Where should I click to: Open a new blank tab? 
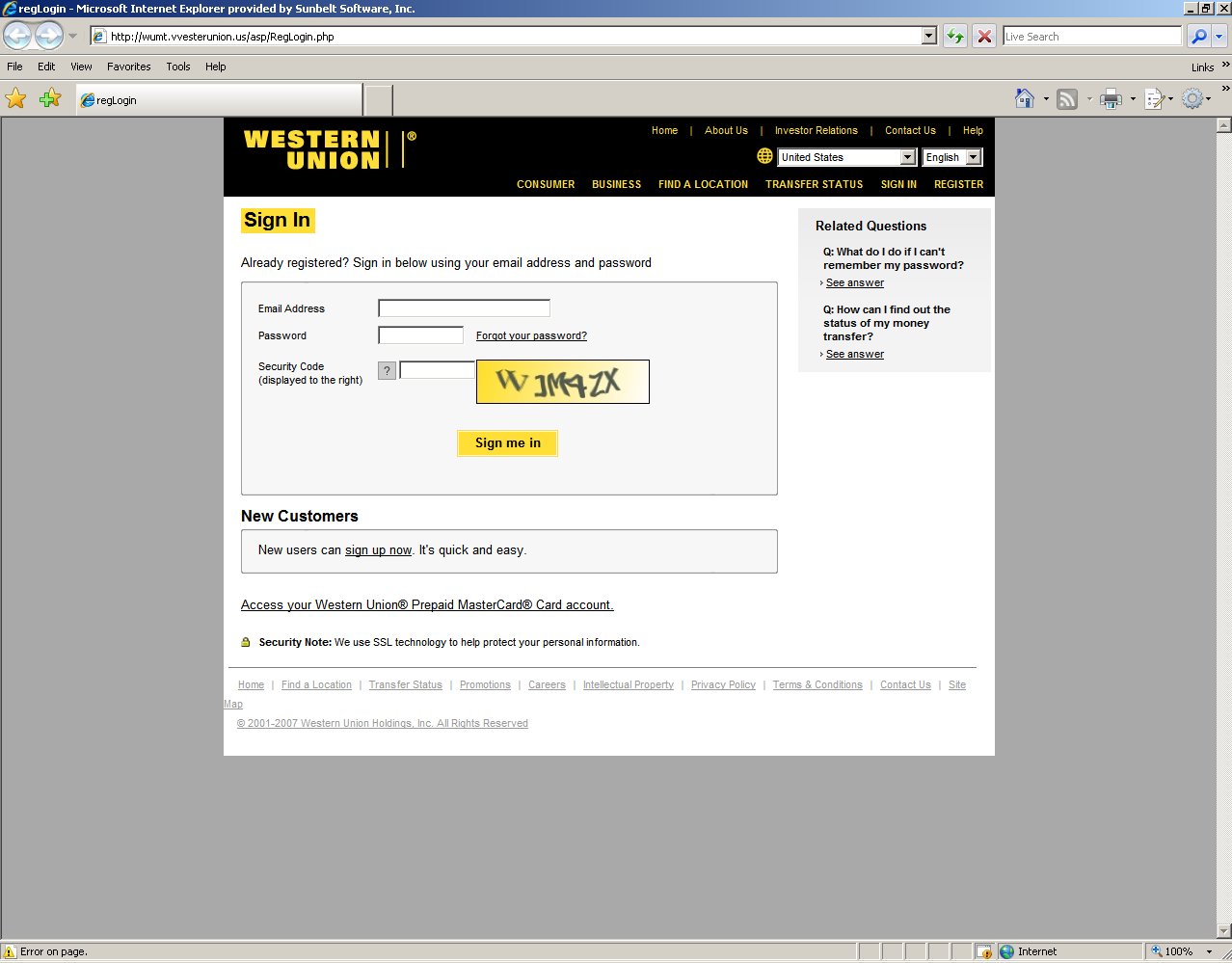coord(379,100)
